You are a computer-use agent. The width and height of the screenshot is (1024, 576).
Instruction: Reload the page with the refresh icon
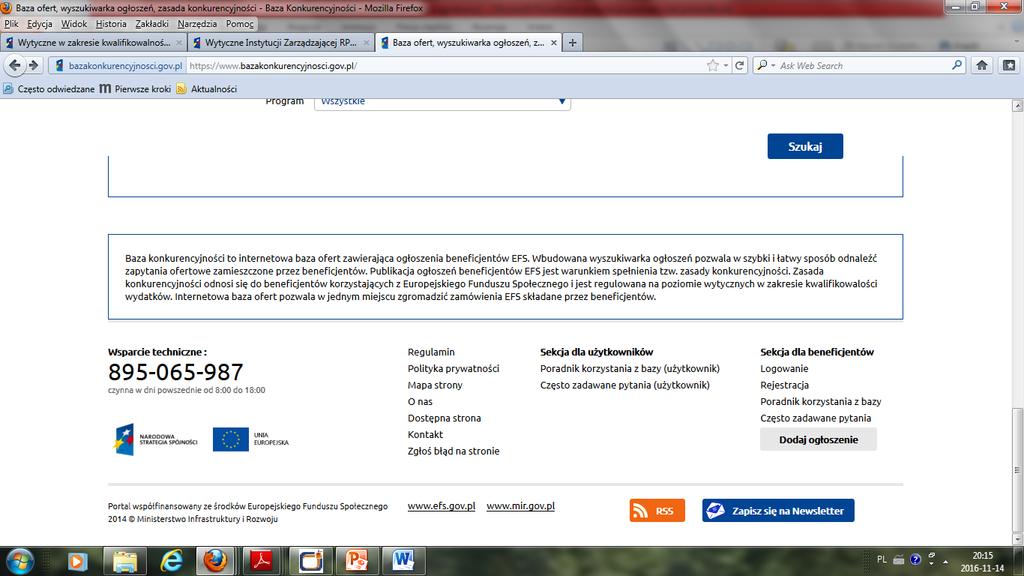(x=739, y=65)
